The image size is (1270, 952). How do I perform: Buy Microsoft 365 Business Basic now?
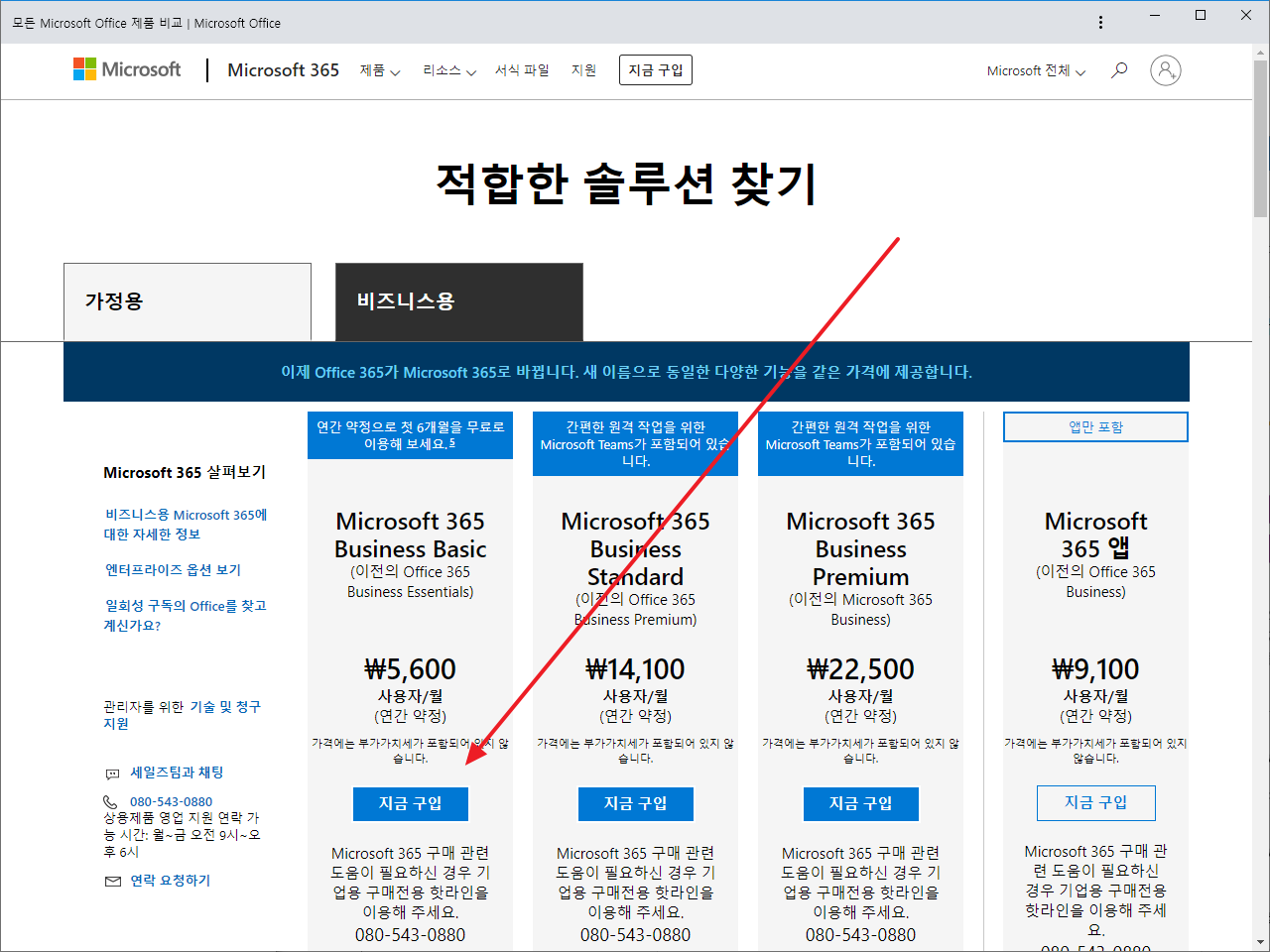pyautogui.click(x=410, y=804)
